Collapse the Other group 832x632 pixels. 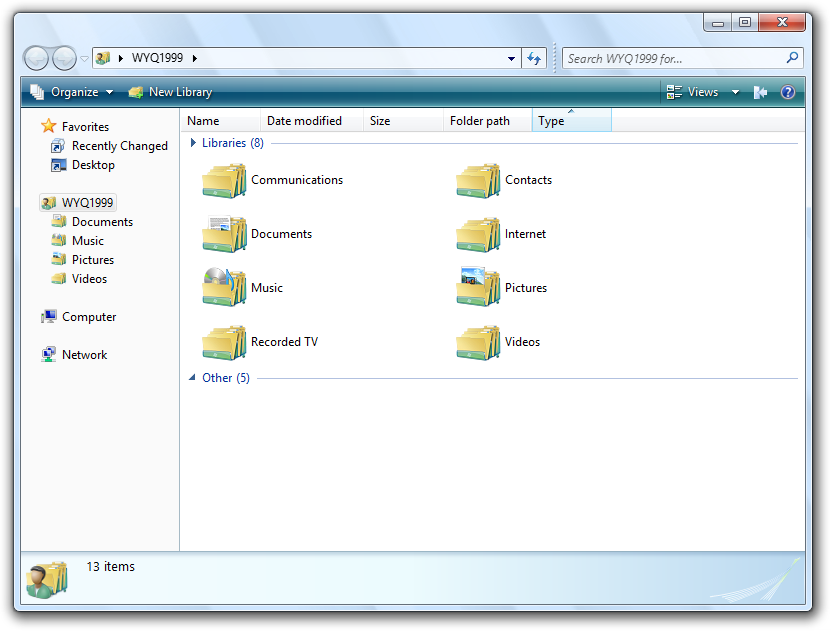[x=193, y=378]
